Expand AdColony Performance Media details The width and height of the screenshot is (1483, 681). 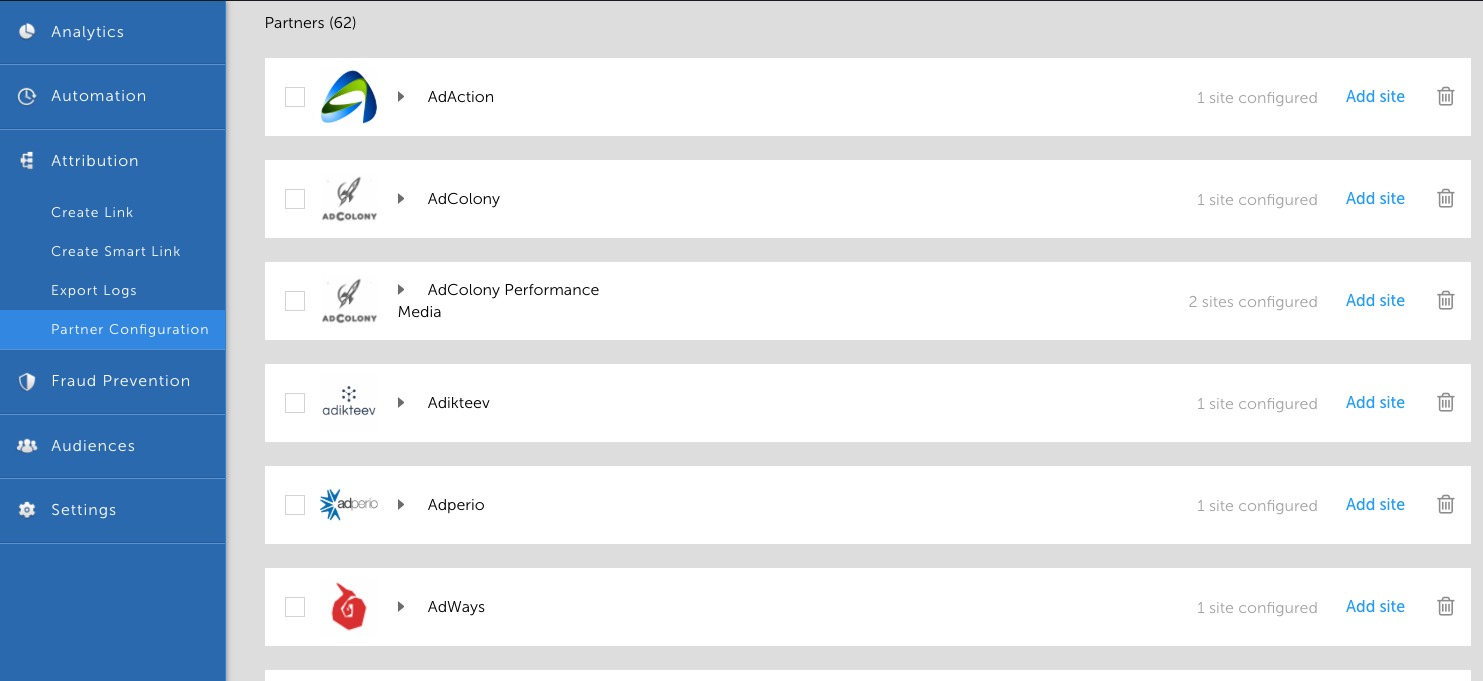(401, 290)
